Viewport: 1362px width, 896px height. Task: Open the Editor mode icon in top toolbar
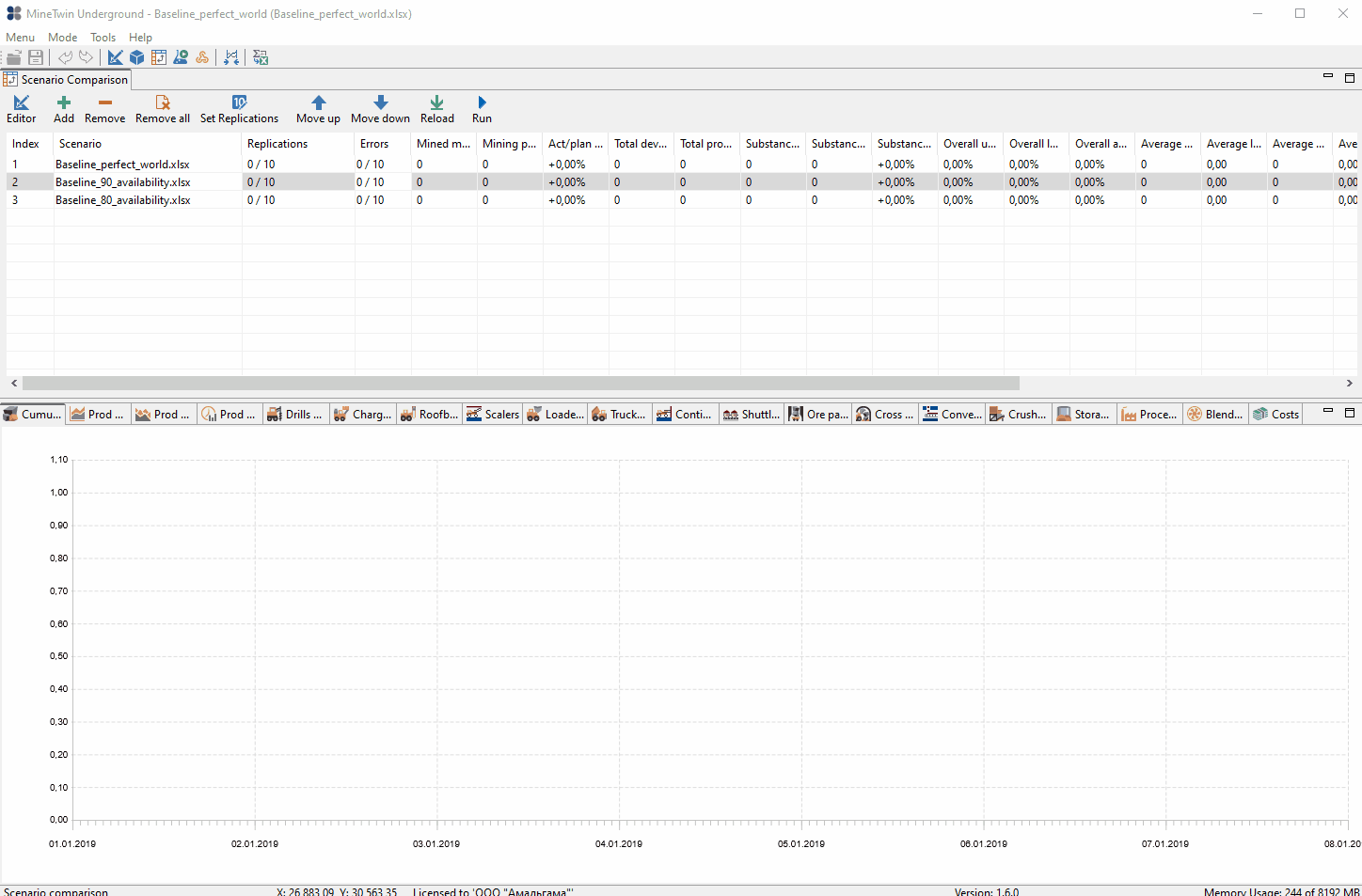point(116,57)
